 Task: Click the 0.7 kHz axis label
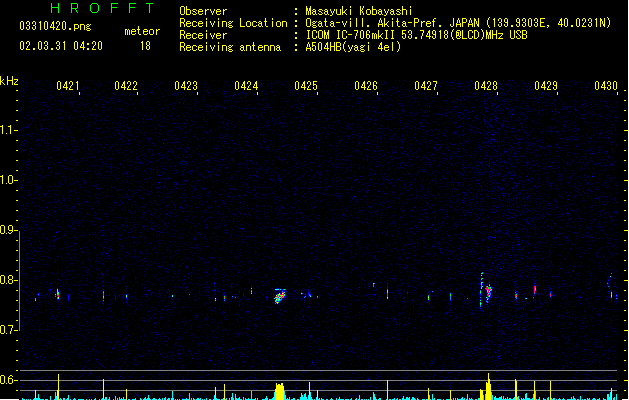pyautogui.click(x=8, y=330)
